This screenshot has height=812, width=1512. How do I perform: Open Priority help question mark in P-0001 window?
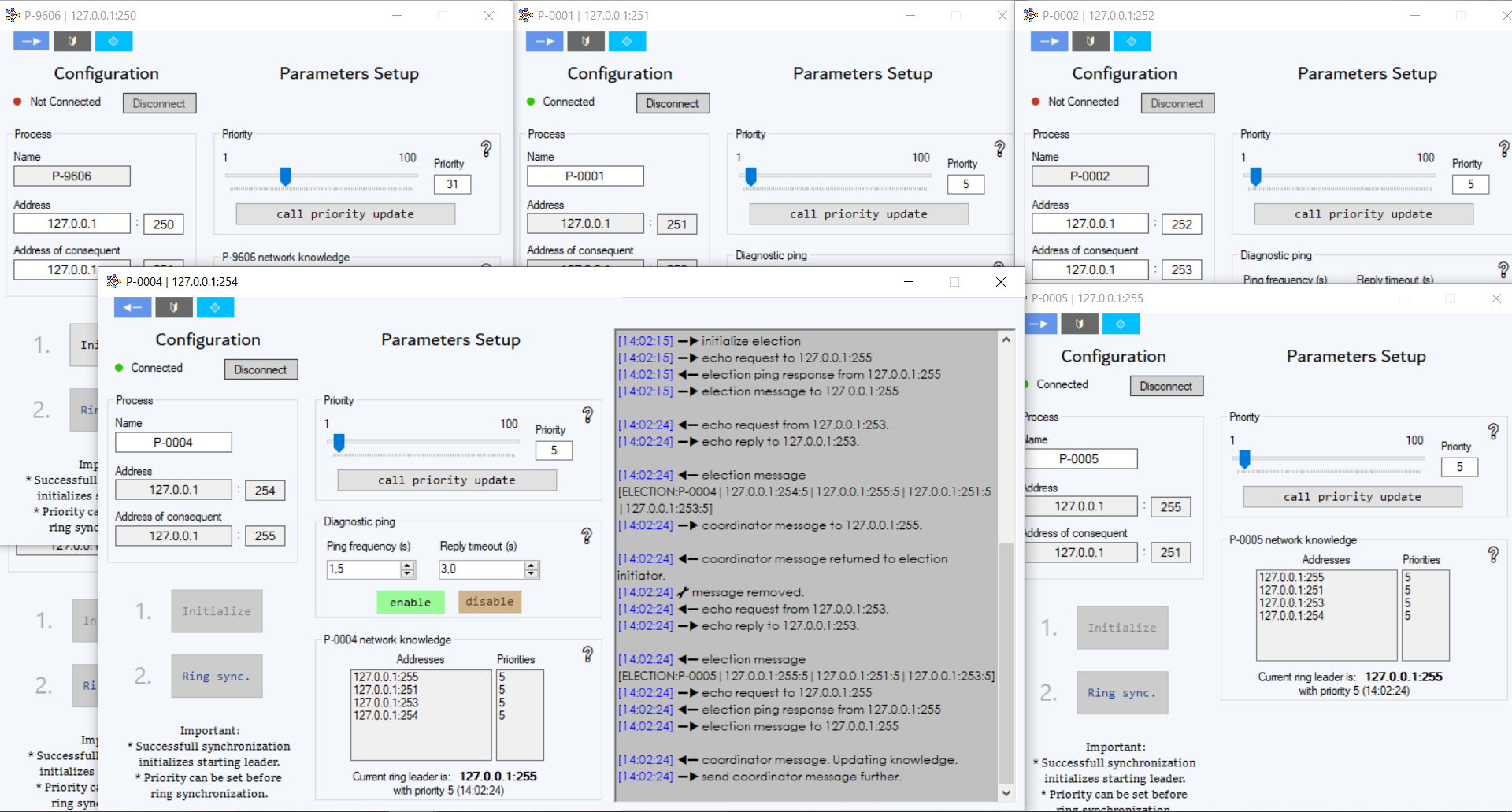[x=999, y=148]
